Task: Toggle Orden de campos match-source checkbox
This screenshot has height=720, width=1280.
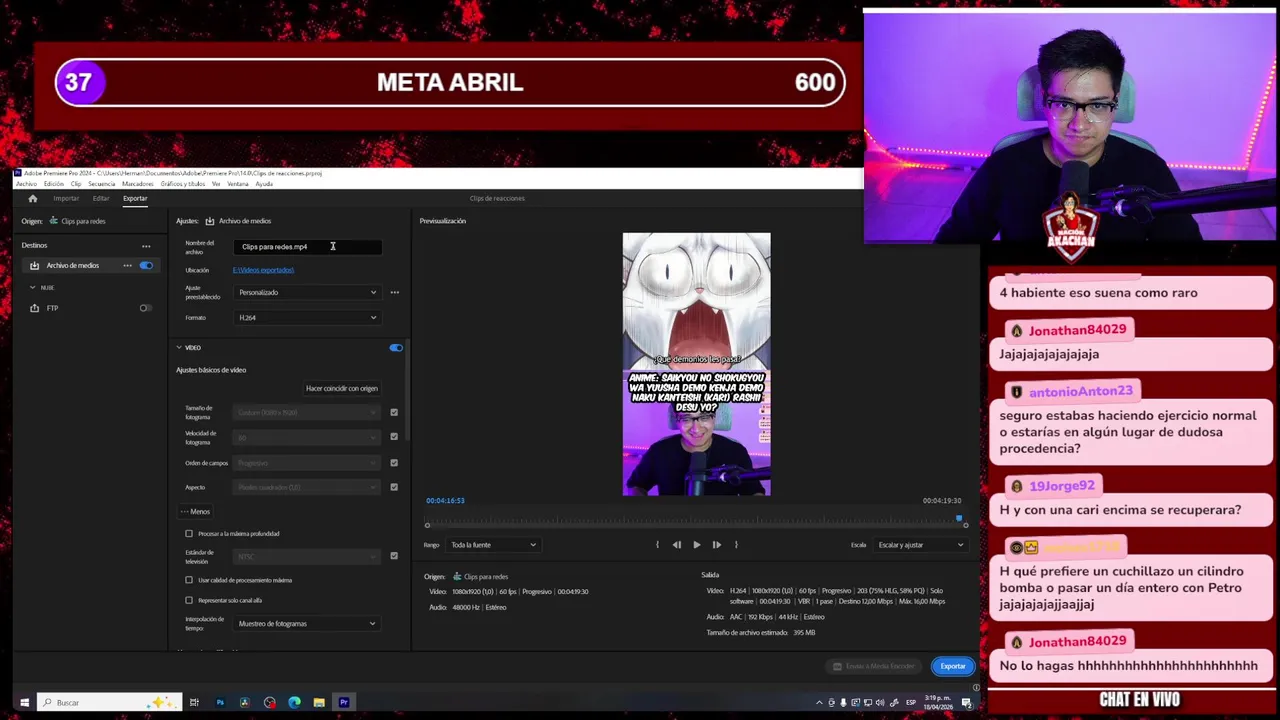Action: coord(394,463)
